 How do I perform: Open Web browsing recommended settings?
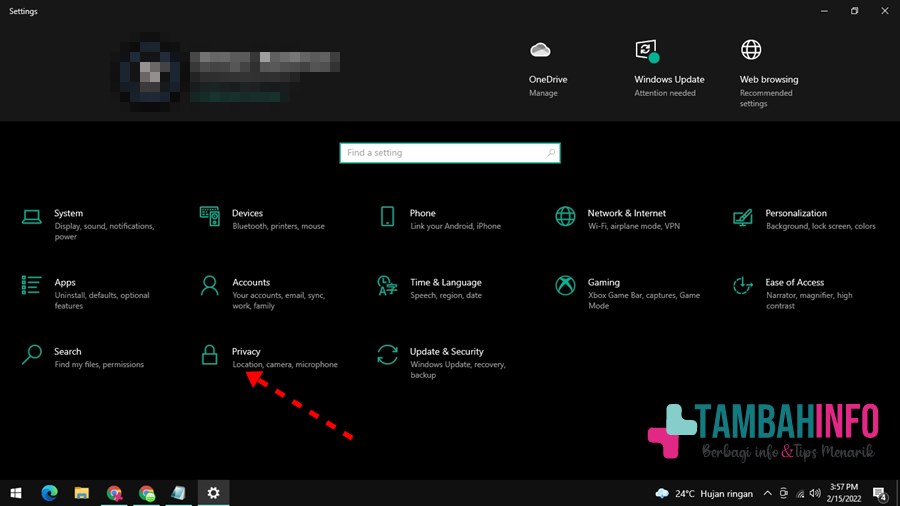point(768,75)
